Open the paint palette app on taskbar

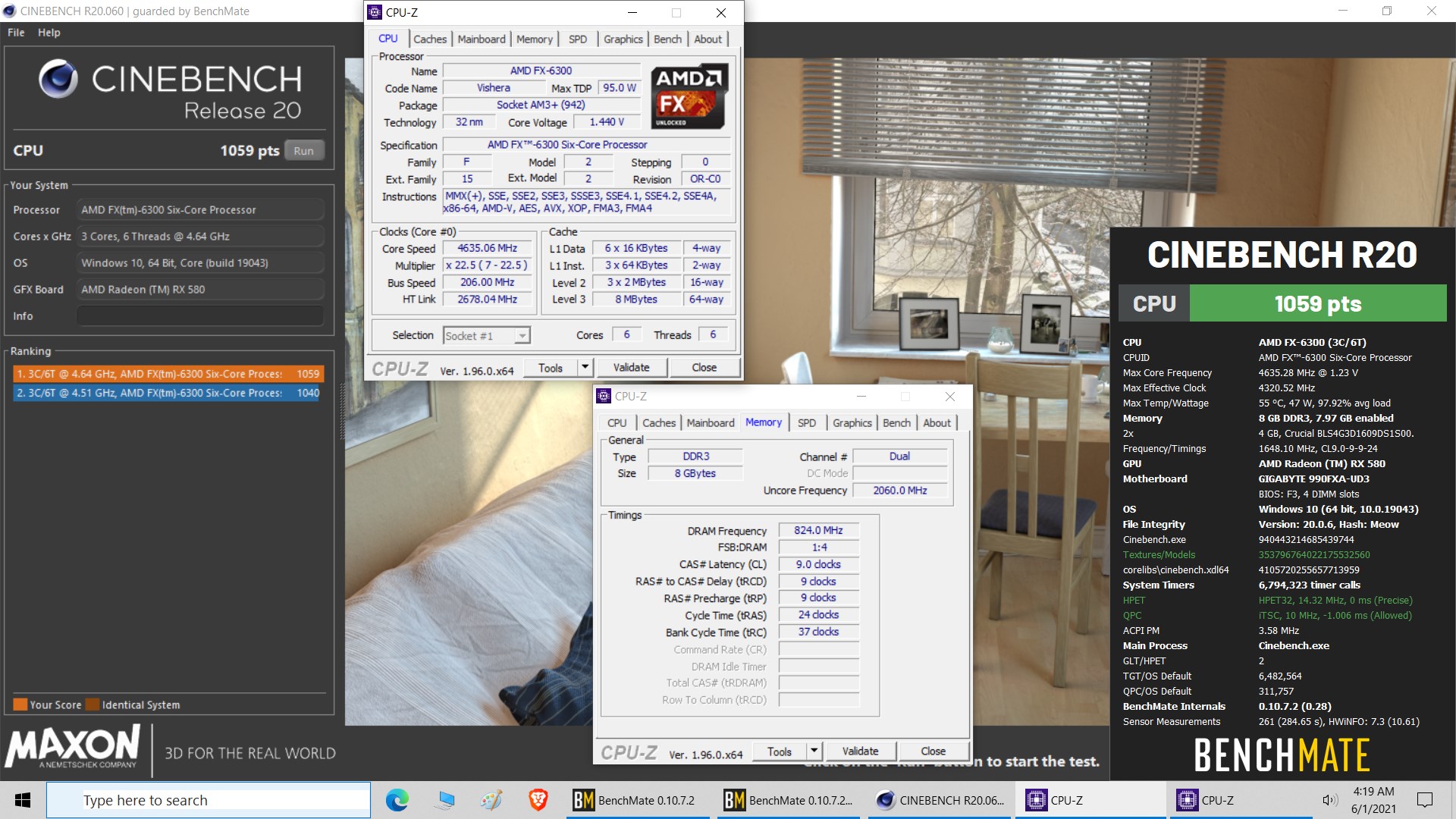click(x=491, y=800)
